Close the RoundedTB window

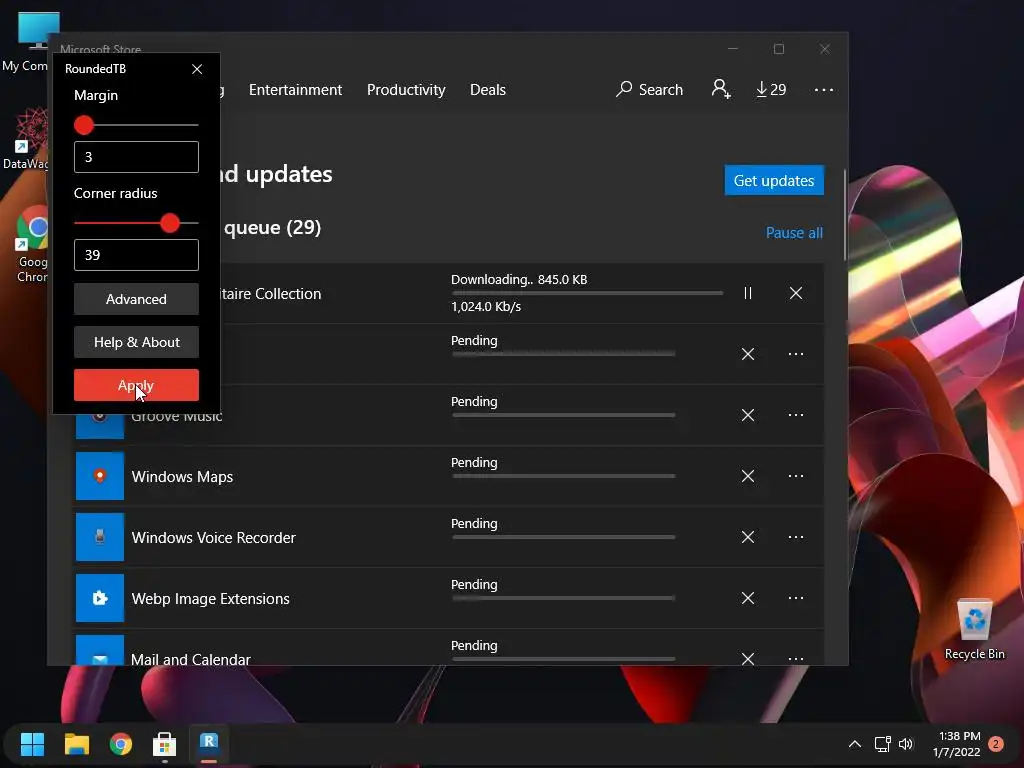(x=197, y=69)
